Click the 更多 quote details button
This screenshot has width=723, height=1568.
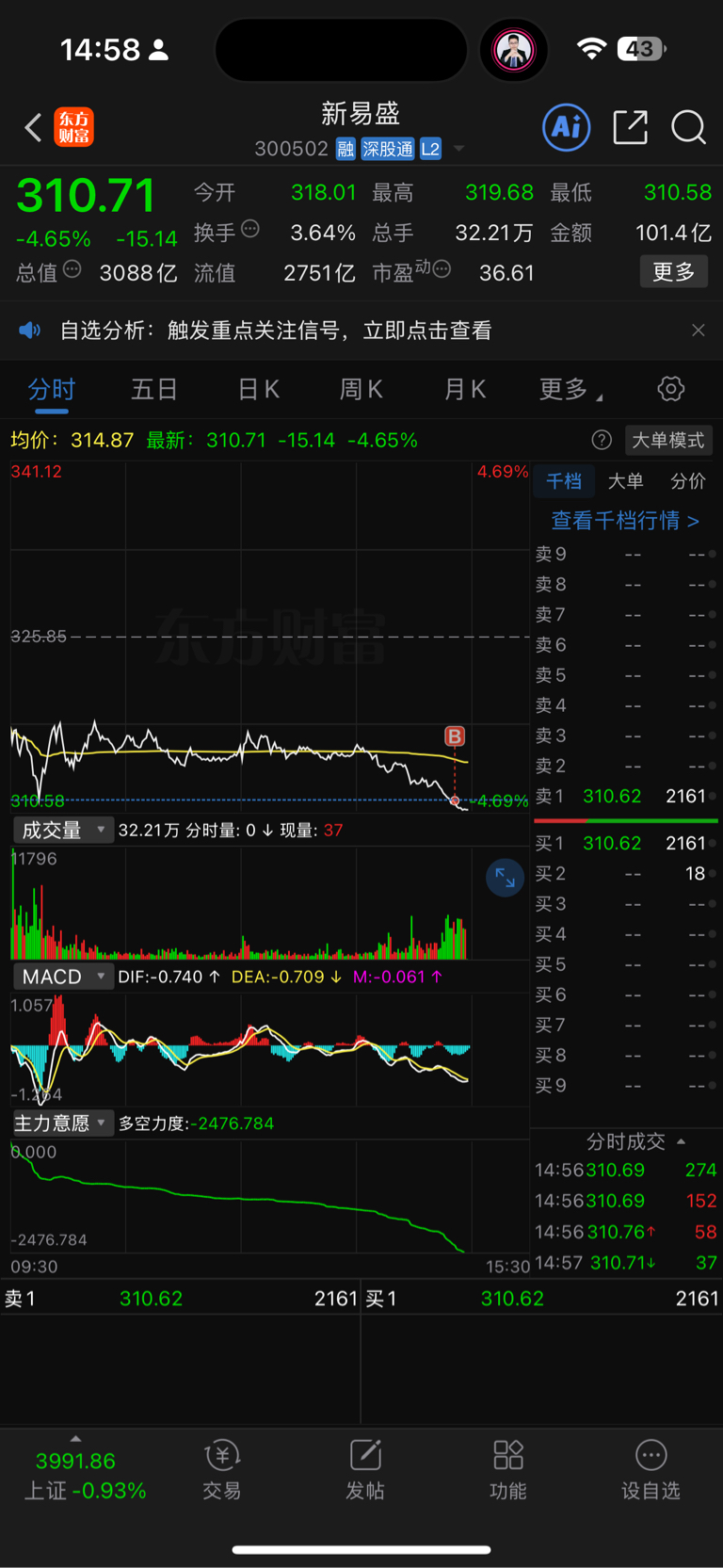(x=674, y=272)
